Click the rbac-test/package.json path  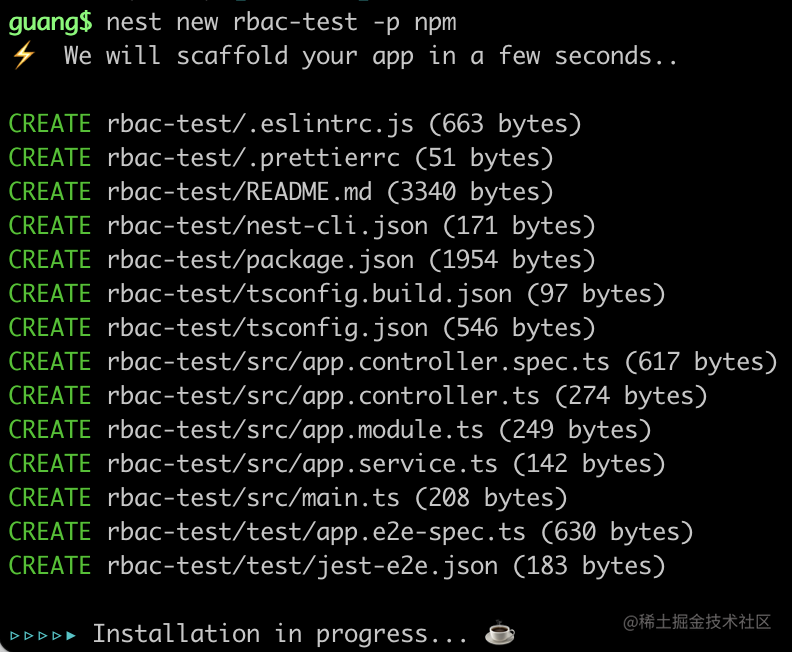click(x=259, y=260)
